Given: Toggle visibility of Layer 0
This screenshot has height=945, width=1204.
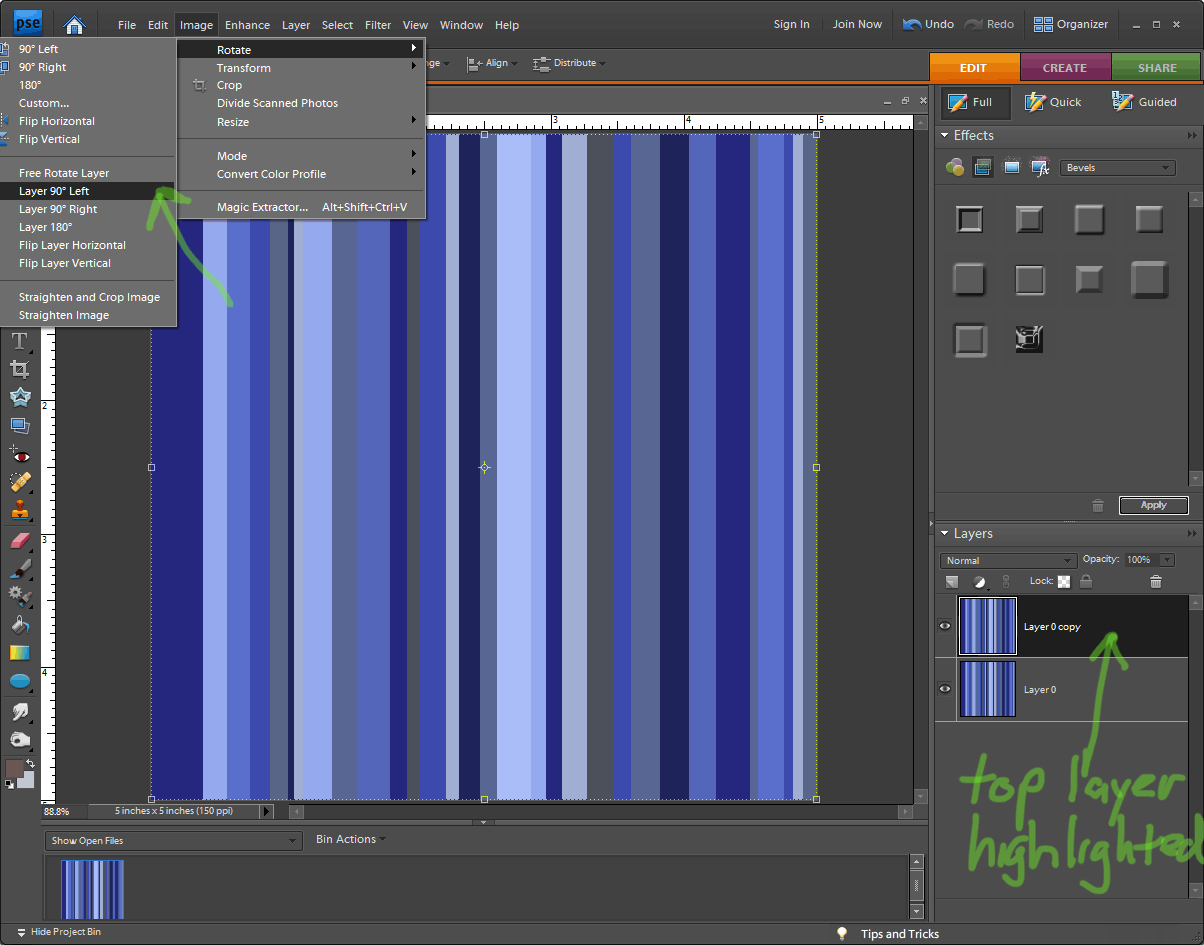Looking at the screenshot, I should 945,689.
